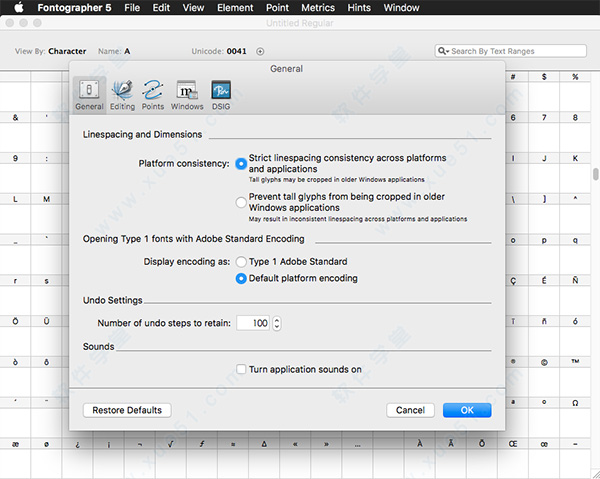This screenshot has height=479, width=600.
Task: Open the Edit menu
Action: click(x=161, y=8)
